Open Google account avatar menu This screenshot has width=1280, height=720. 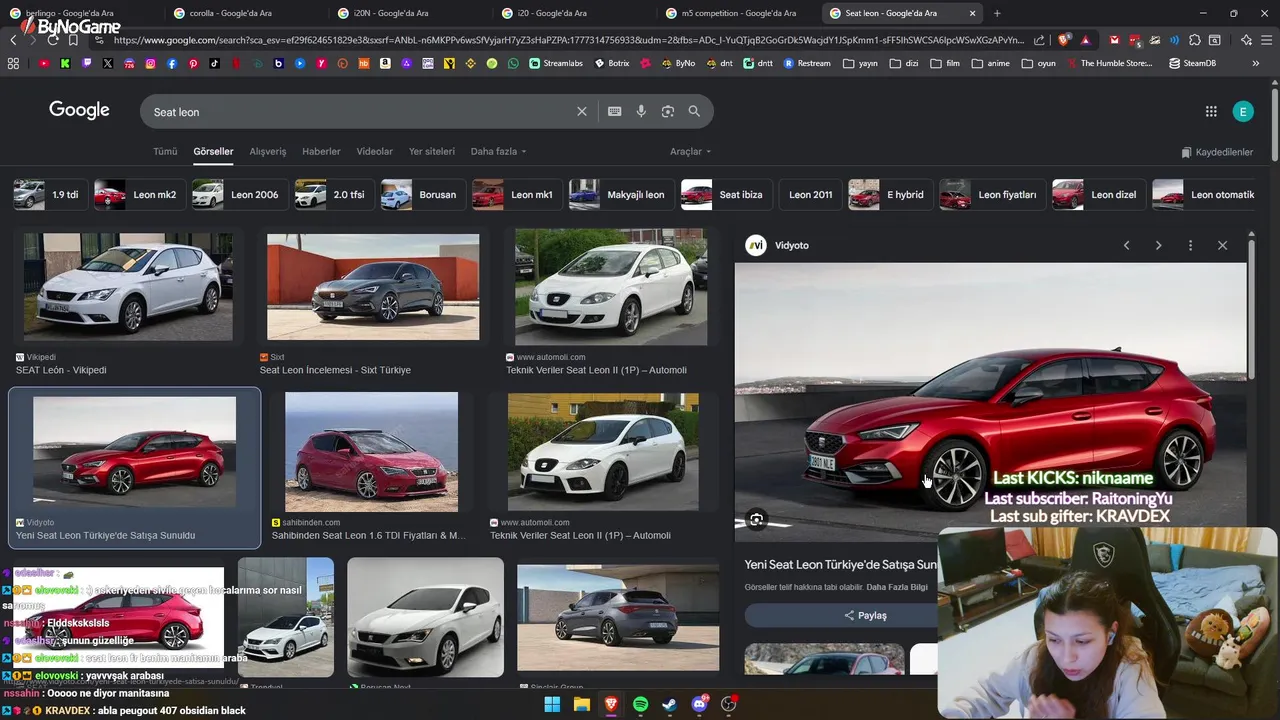(1243, 112)
